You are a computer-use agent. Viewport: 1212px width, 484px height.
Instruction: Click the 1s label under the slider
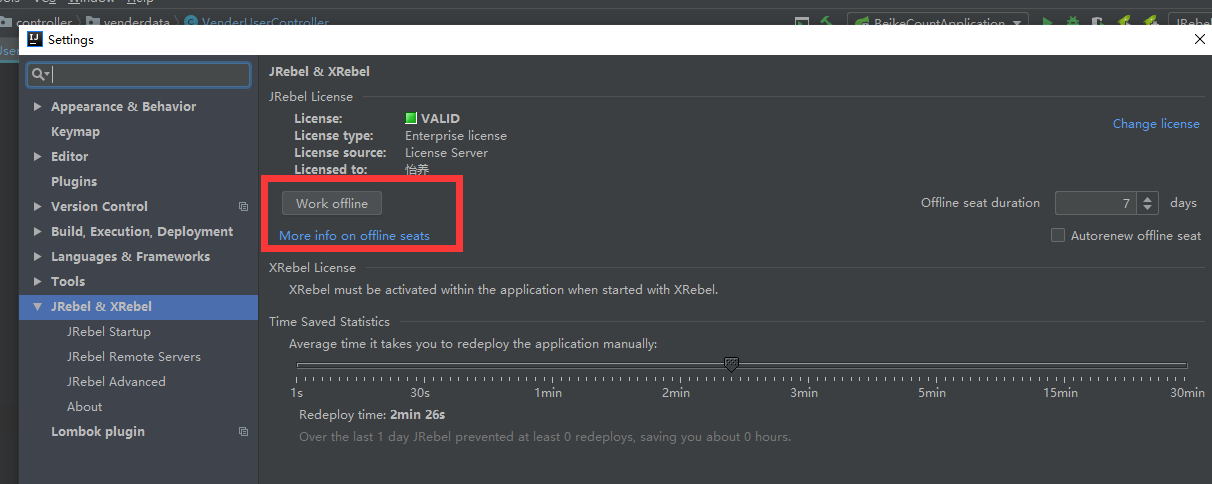296,393
